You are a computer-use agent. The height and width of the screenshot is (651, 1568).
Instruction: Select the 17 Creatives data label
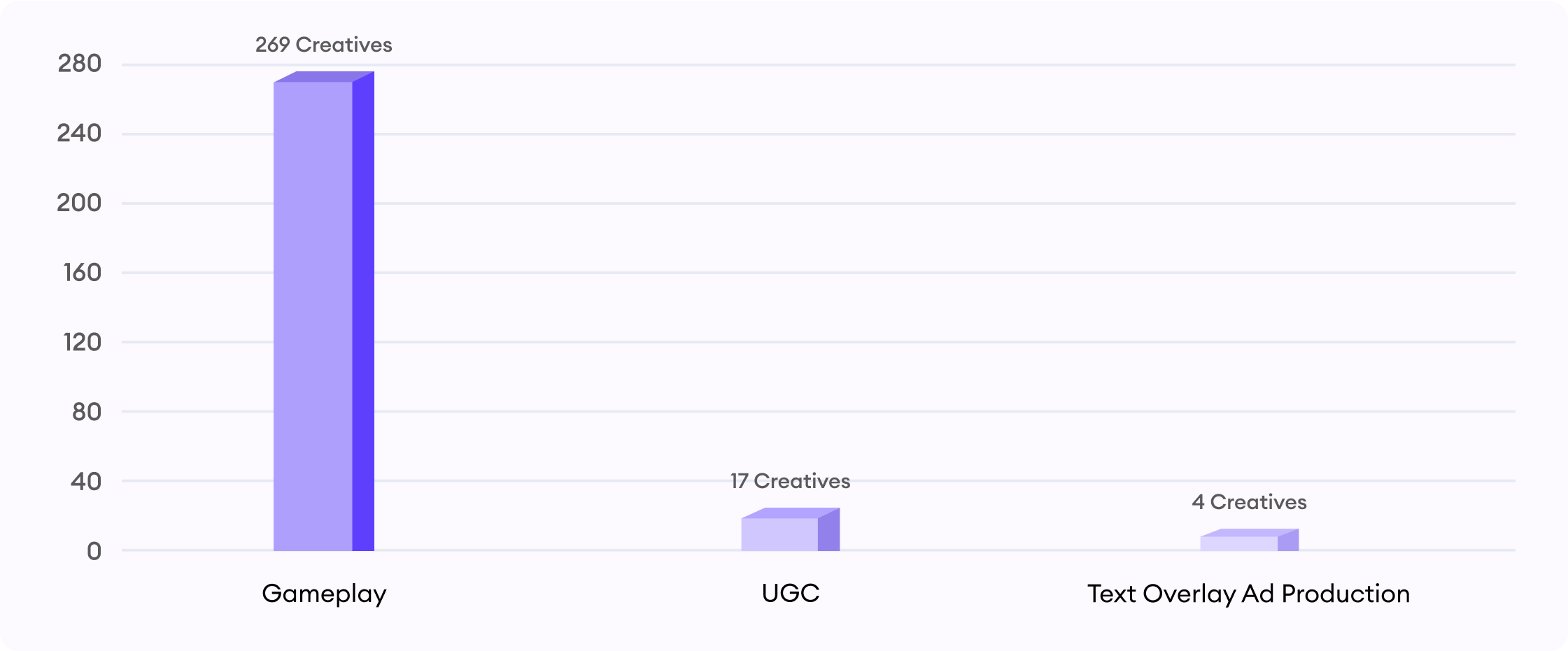790,481
